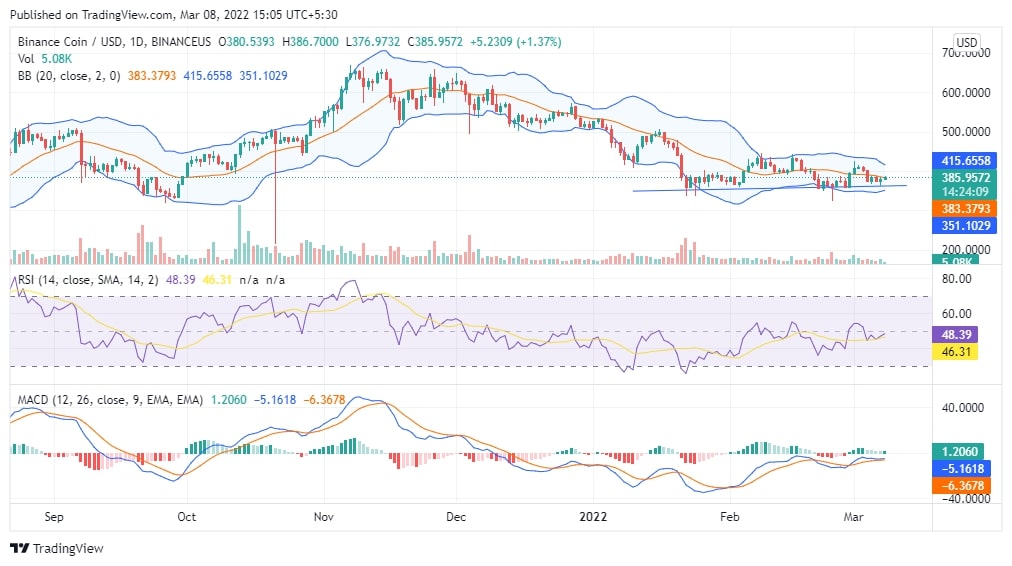The height and width of the screenshot is (566, 1012).
Task: Click the 500.0000 price axis label
Action: 966,132
